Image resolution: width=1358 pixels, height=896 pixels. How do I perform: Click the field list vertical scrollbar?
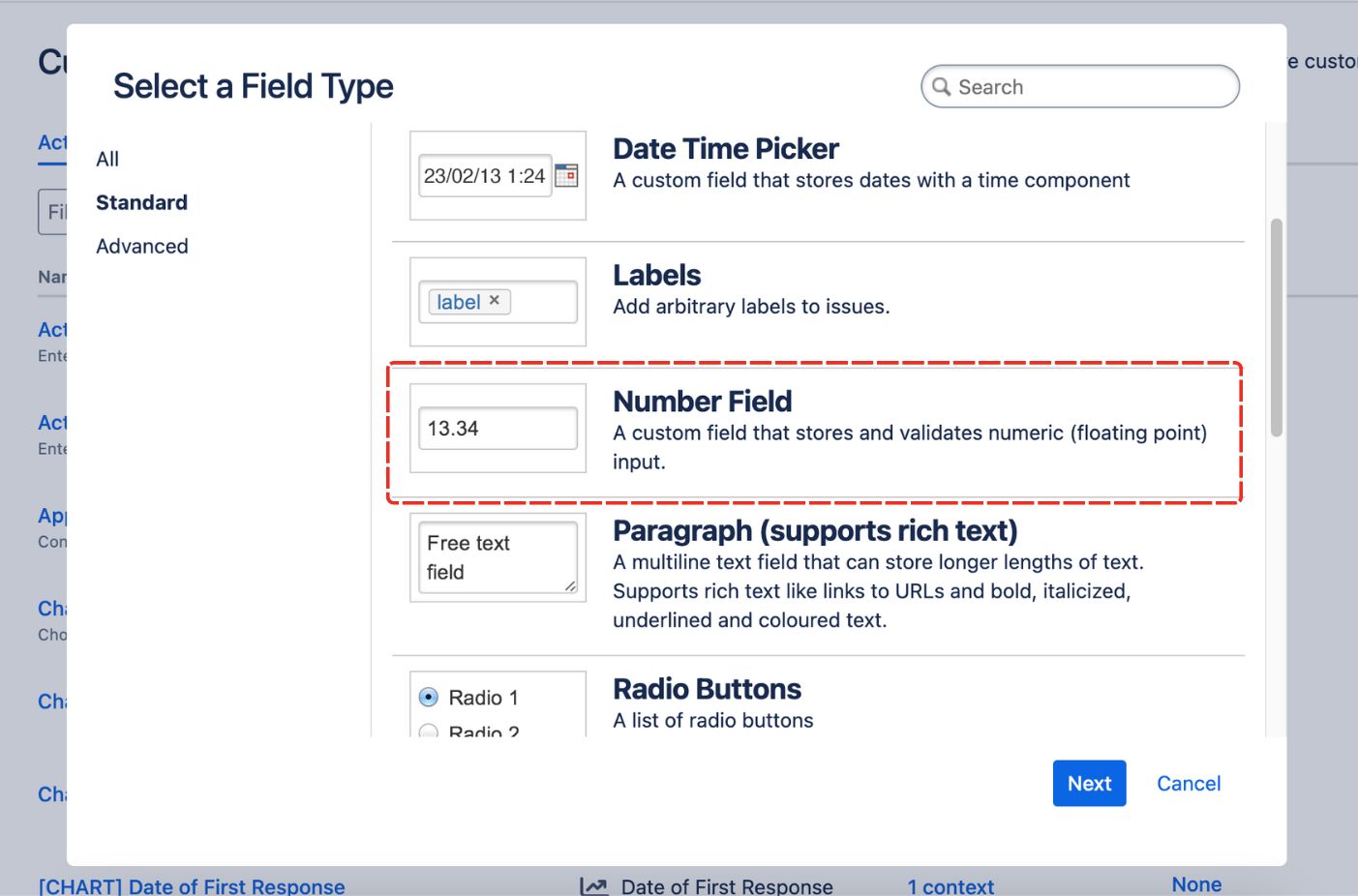[1277, 327]
